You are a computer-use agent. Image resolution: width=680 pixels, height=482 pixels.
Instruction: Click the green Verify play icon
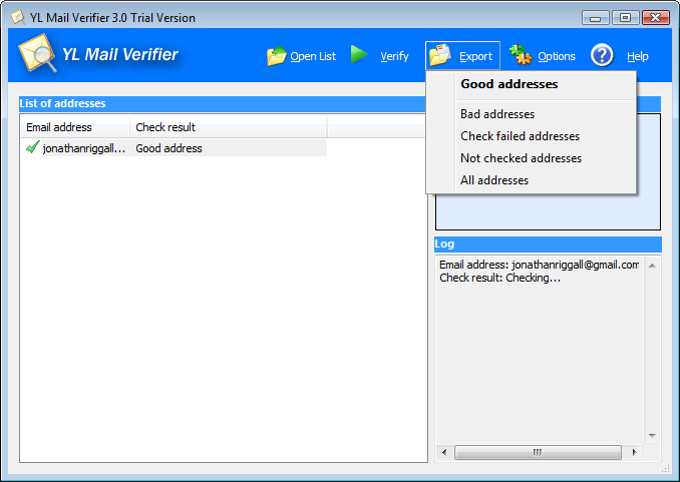click(359, 55)
